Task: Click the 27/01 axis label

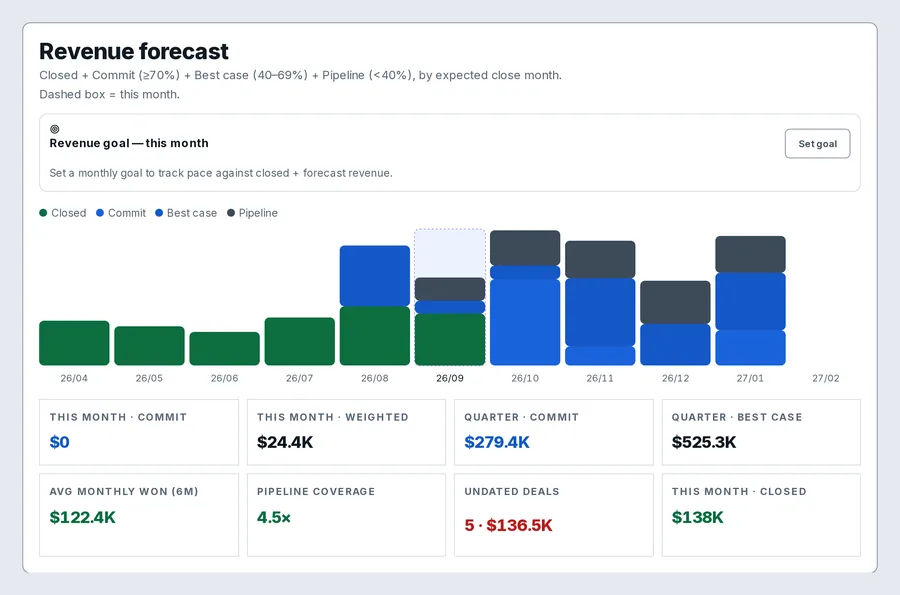Action: coord(750,378)
